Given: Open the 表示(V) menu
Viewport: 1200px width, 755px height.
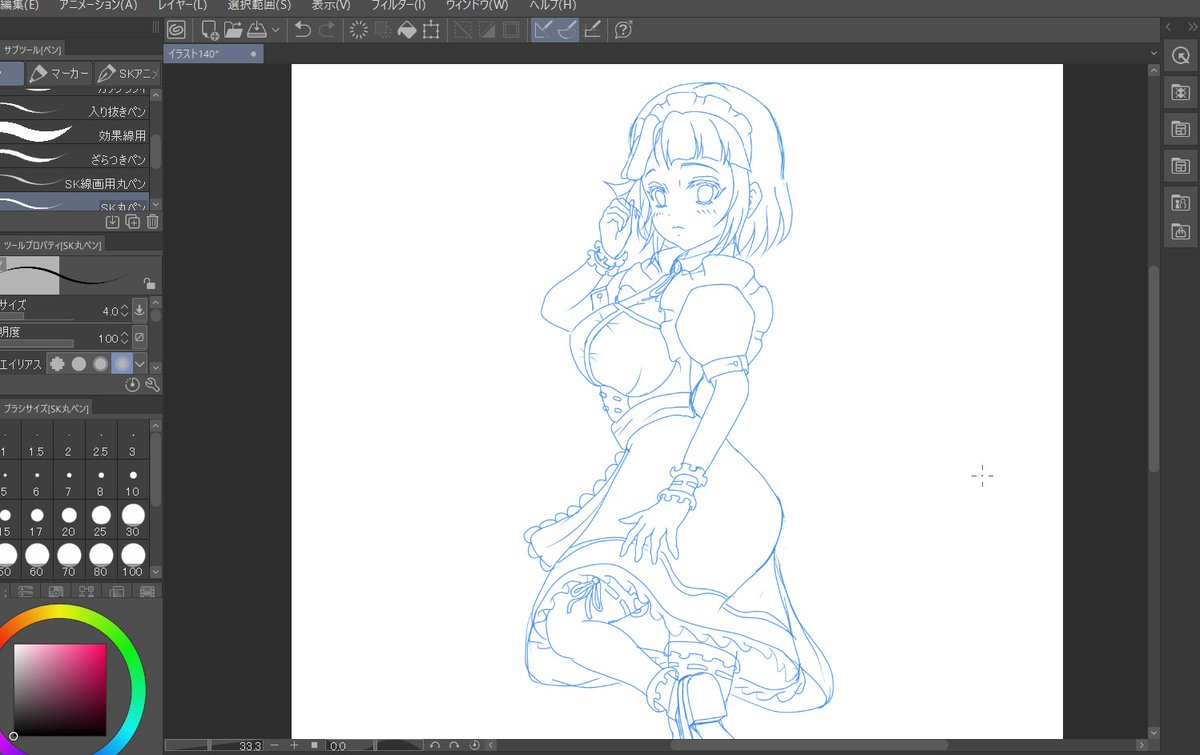Looking at the screenshot, I should point(331,6).
